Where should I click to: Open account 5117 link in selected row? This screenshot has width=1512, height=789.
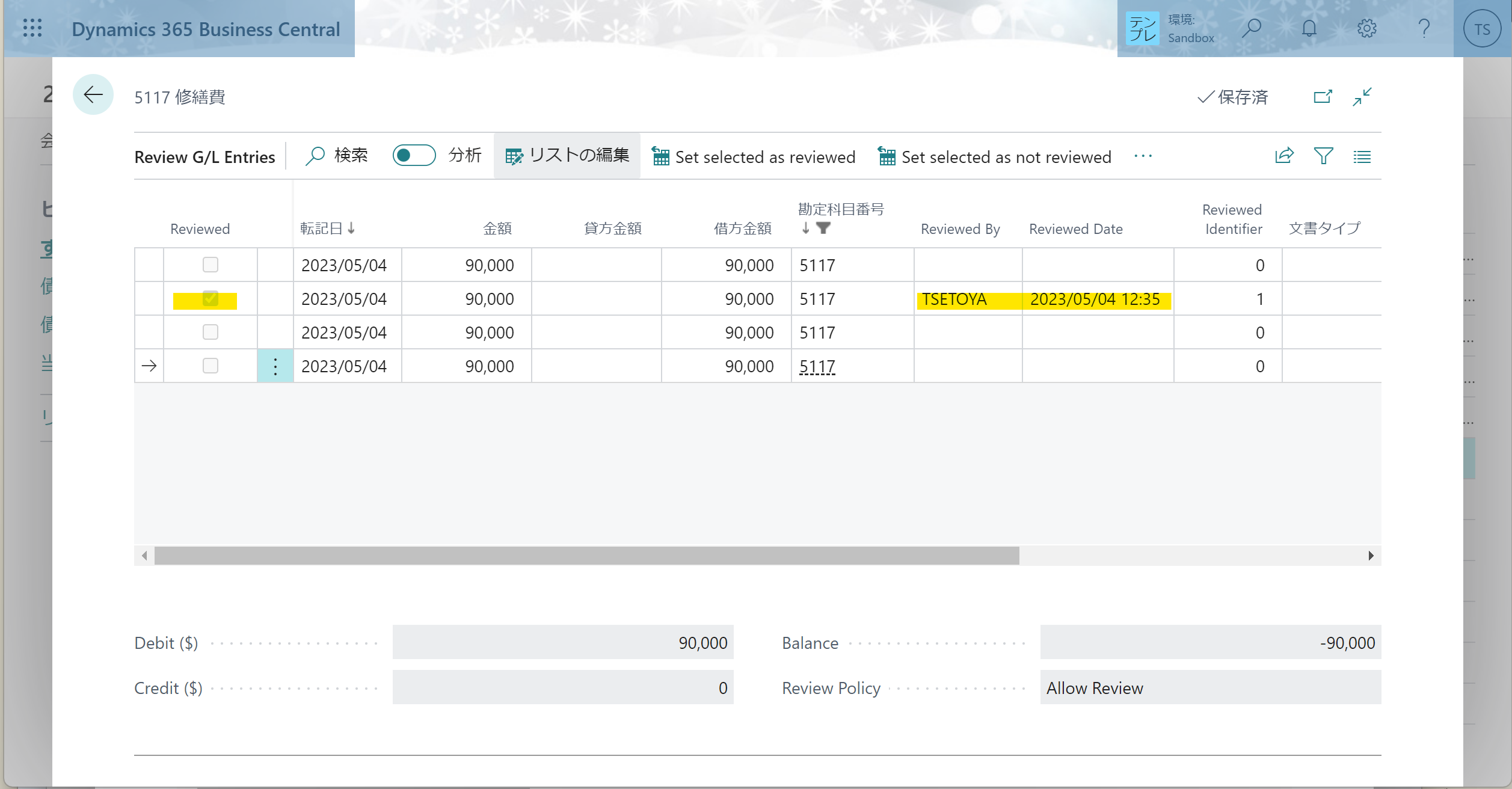coord(817,366)
